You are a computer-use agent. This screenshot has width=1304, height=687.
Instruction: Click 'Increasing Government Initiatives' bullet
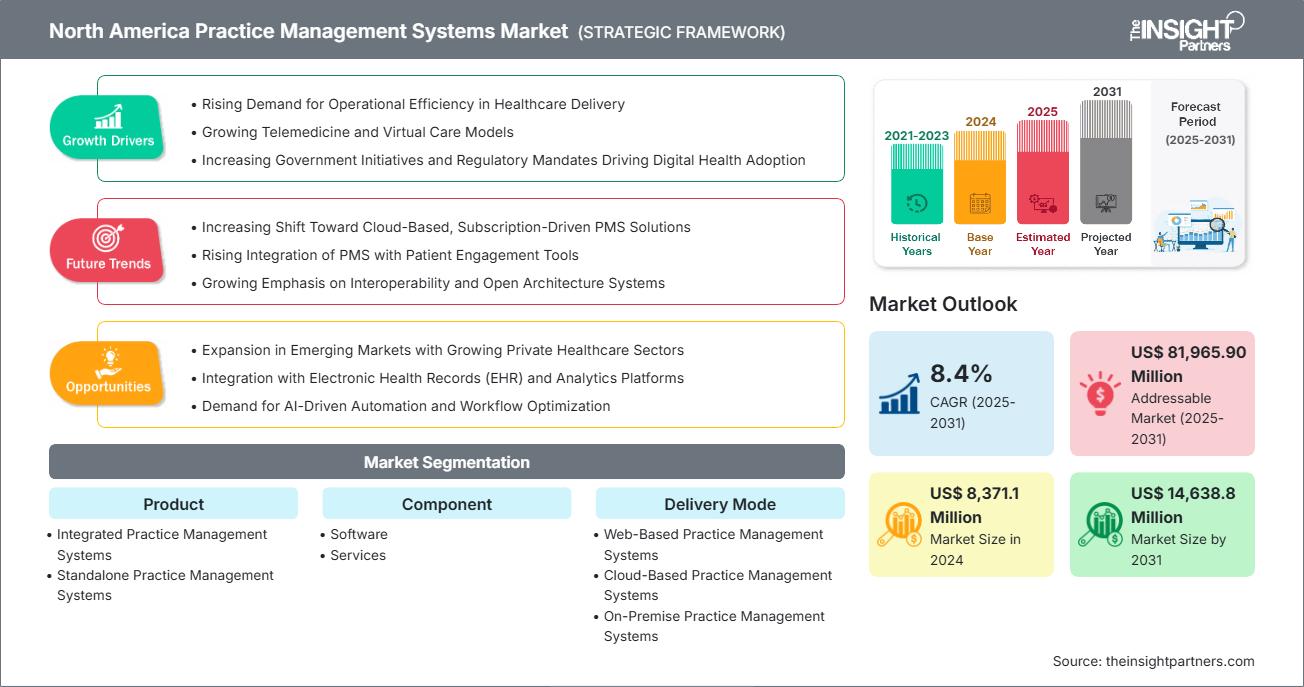click(x=503, y=160)
